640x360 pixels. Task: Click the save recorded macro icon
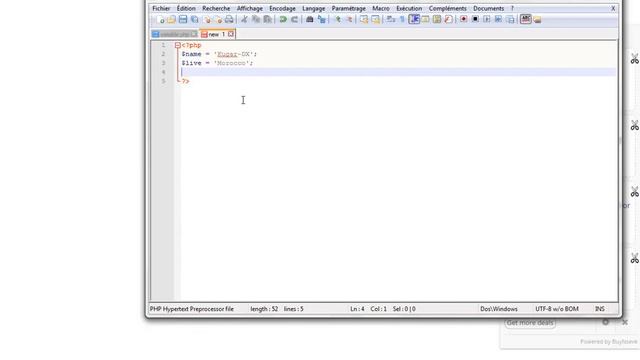510,19
